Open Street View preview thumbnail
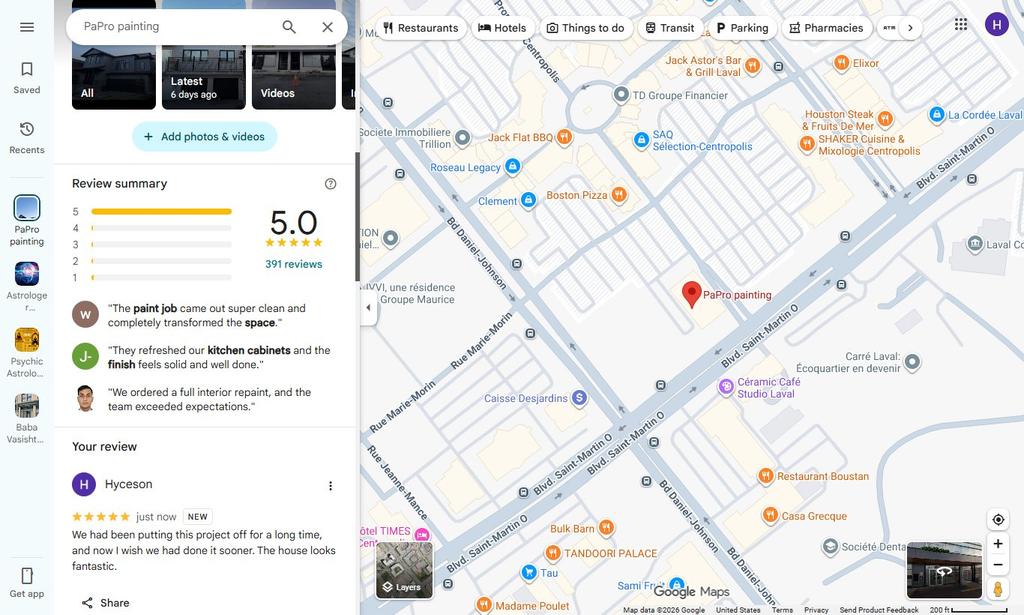Viewport: 1024px width, 615px height. tap(944, 570)
